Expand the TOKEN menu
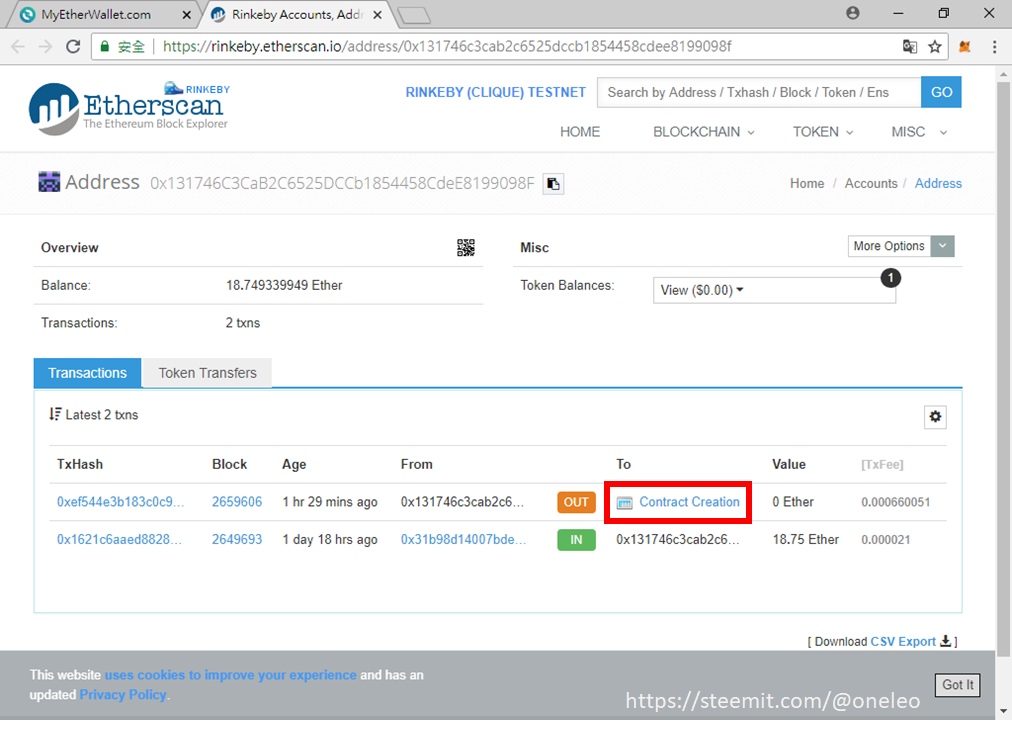Viewport: 1012px width, 729px height. click(x=823, y=132)
